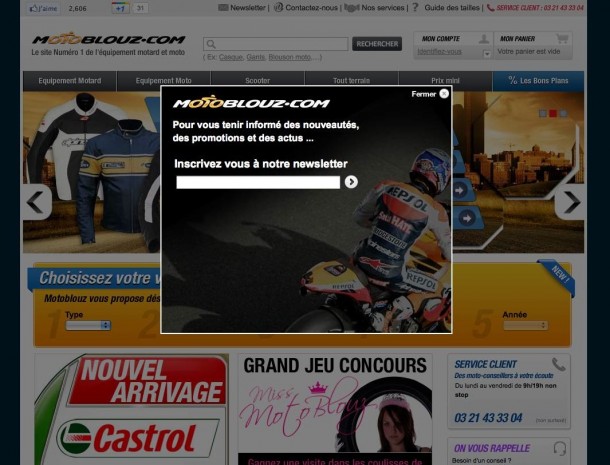Focus the site search field
Screen dimensions: 610x465
[275, 44]
